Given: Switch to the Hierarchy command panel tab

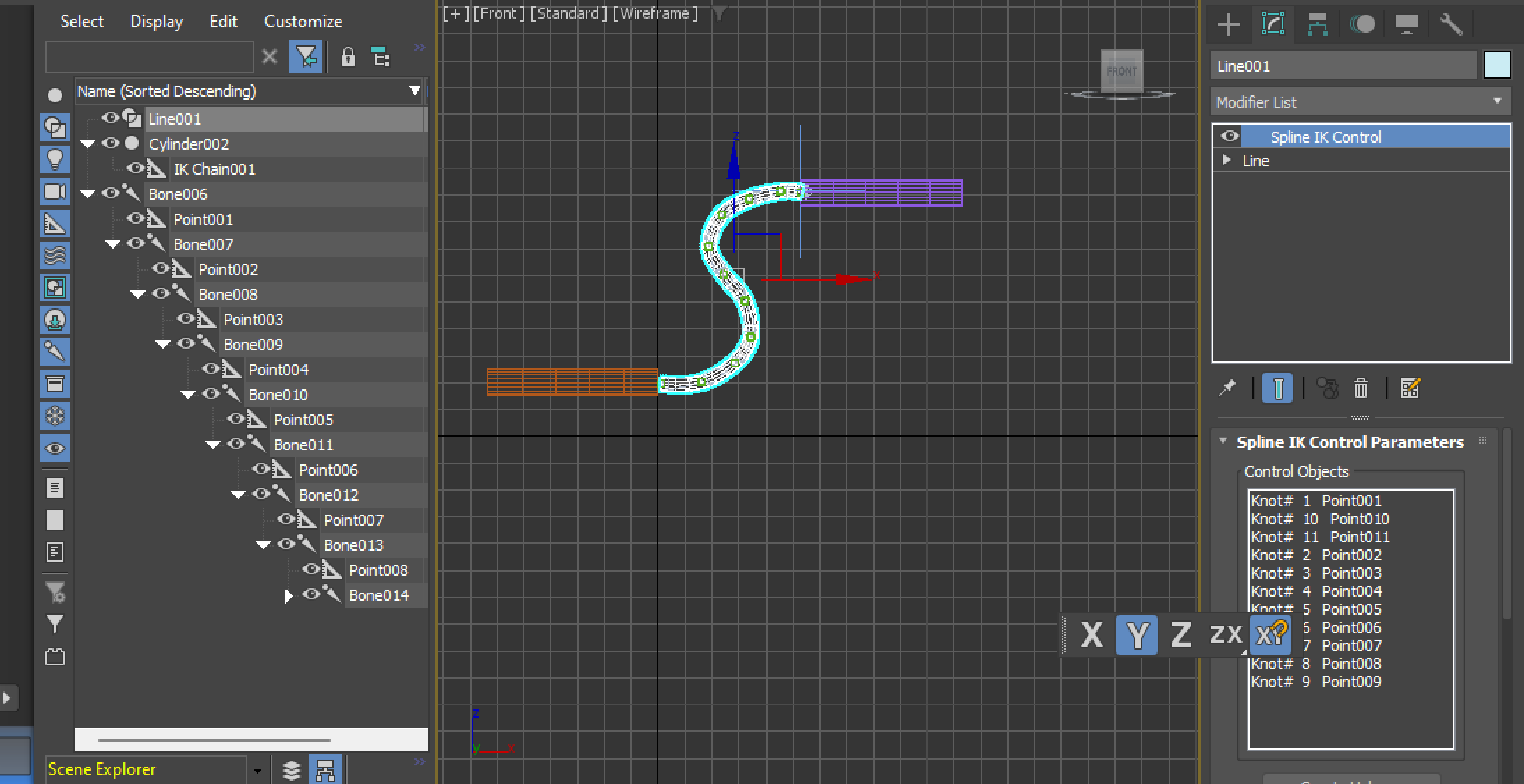Looking at the screenshot, I should coord(1317,24).
